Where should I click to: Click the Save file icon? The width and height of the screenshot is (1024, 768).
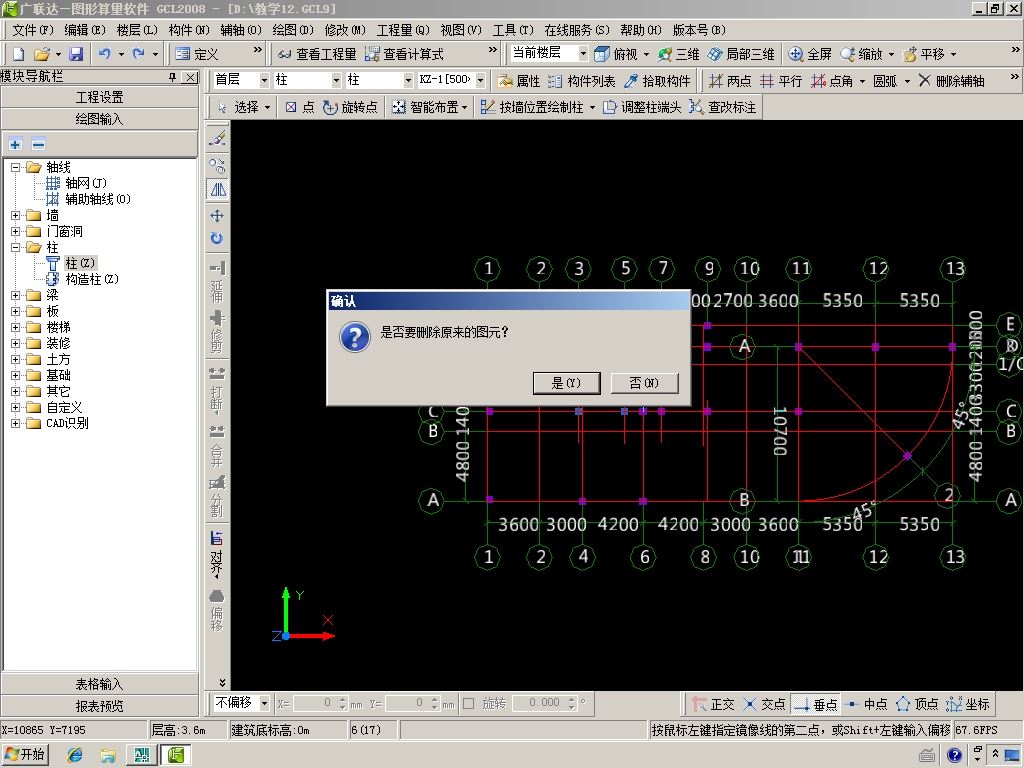76,54
